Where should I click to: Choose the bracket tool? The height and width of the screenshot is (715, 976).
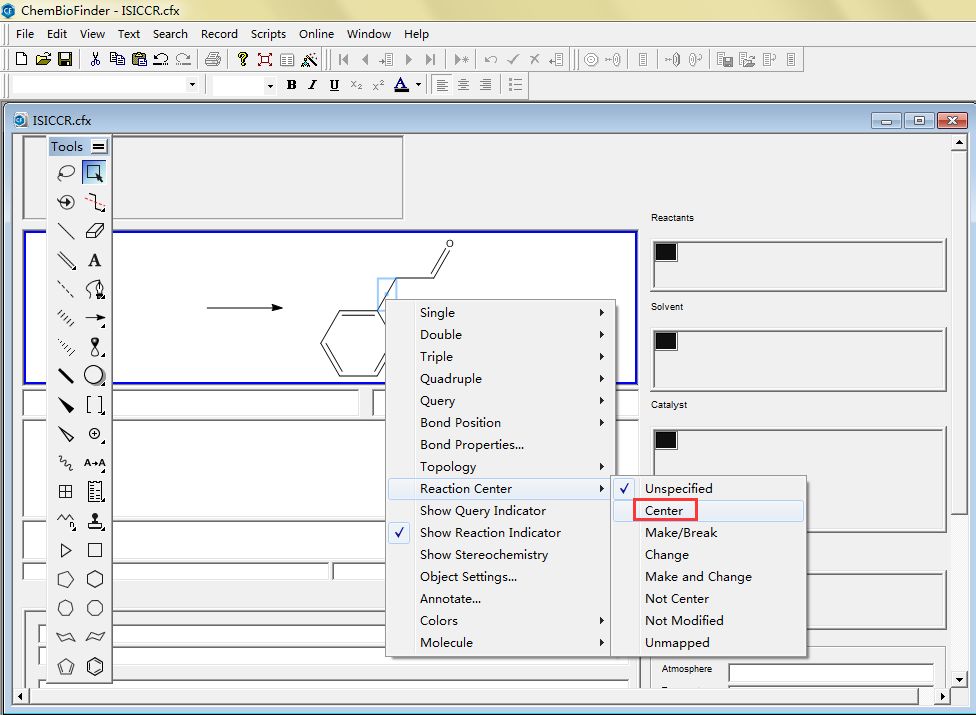94,405
